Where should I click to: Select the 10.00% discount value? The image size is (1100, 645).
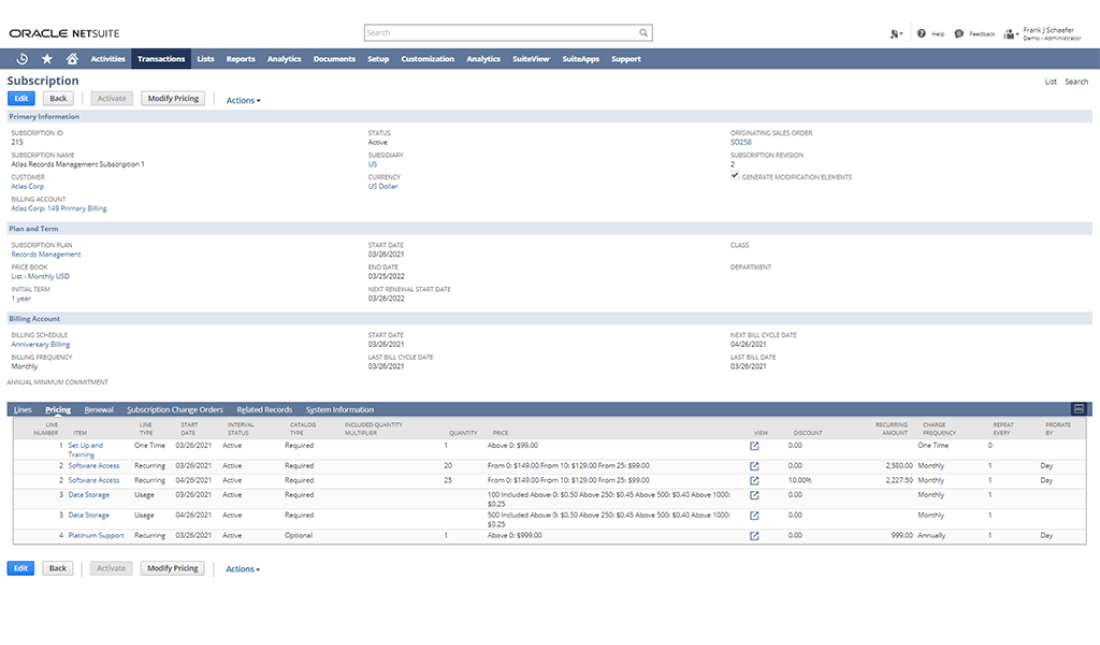tap(800, 481)
